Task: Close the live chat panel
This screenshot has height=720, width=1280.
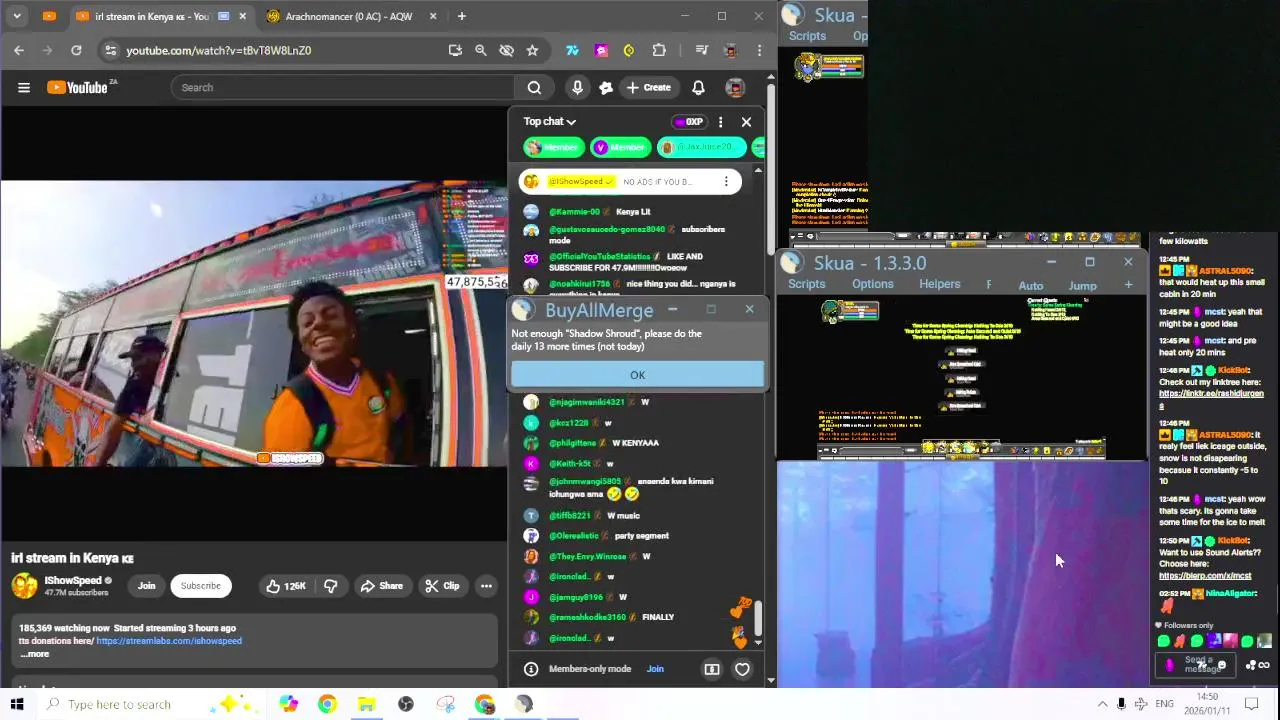Action: [x=746, y=122]
